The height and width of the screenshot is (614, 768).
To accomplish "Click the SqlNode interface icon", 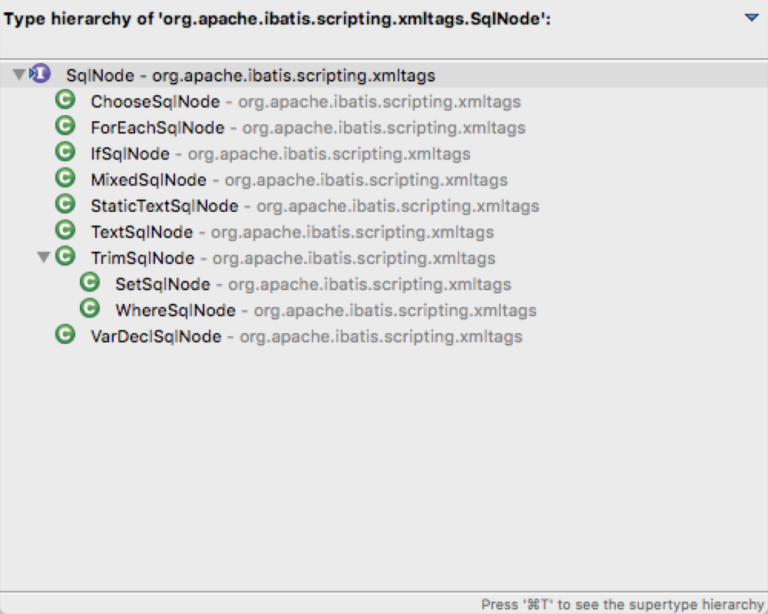I will (x=41, y=74).
